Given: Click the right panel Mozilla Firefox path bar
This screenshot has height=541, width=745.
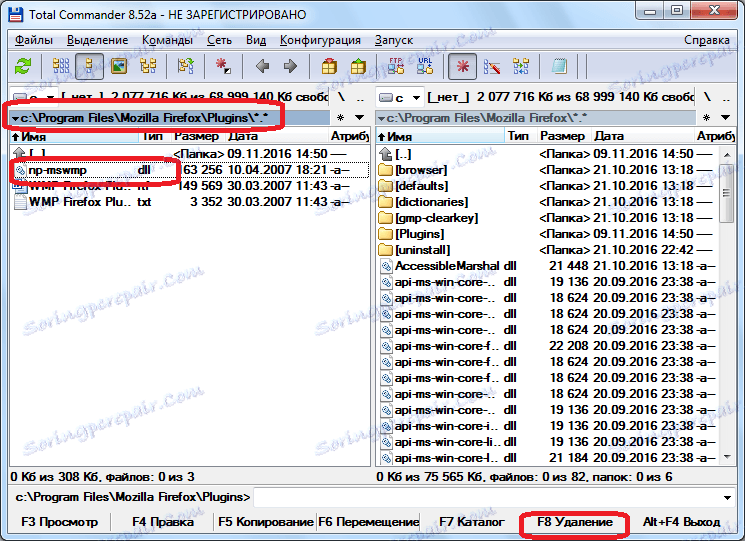Looking at the screenshot, I should [535, 117].
